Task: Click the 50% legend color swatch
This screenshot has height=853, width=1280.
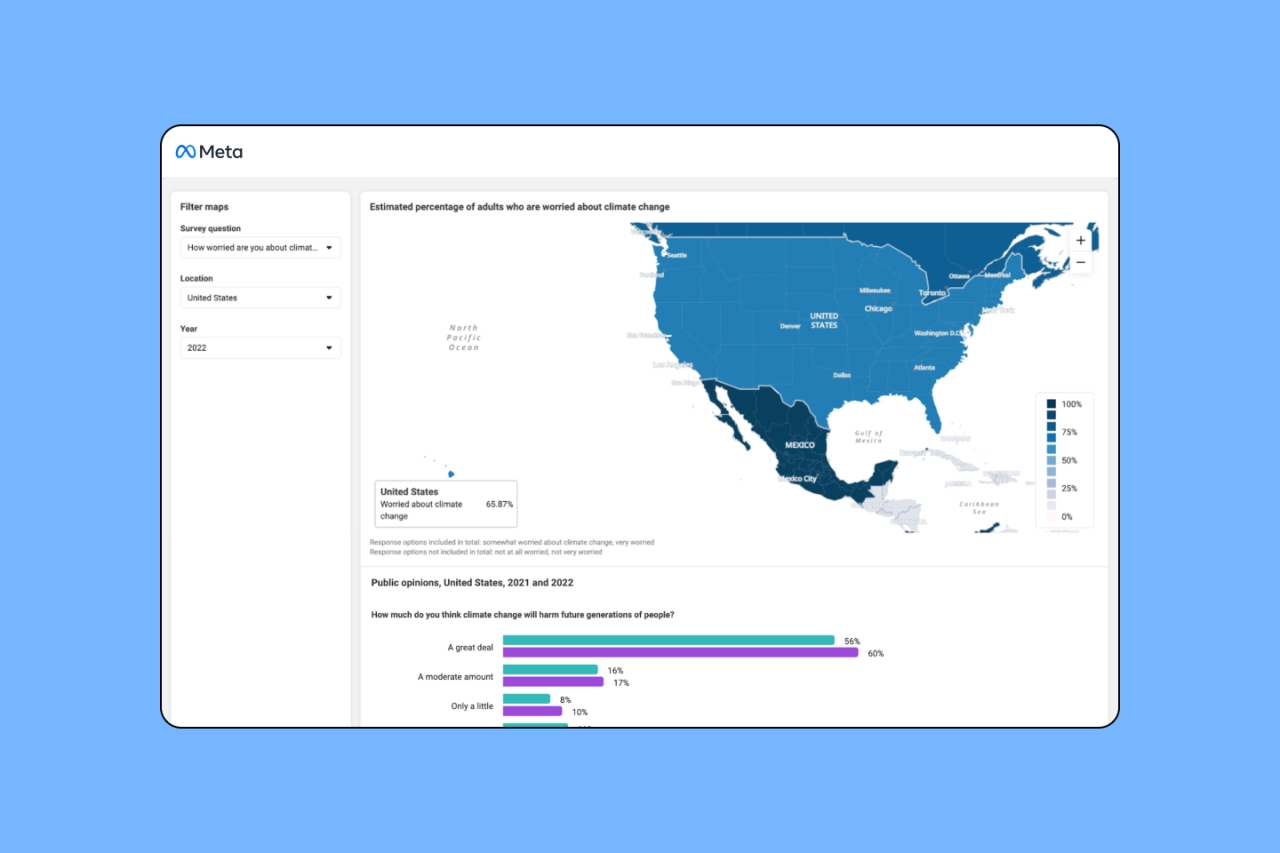Action: click(x=1051, y=460)
